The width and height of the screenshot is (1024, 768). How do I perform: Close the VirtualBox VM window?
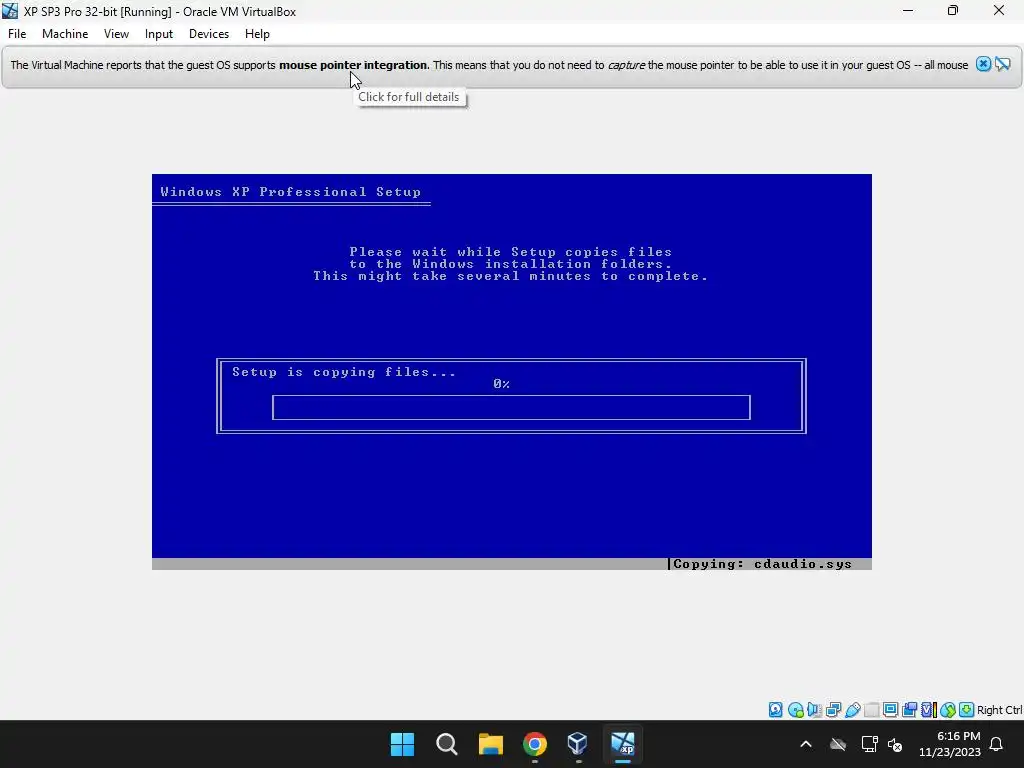[x=999, y=11]
